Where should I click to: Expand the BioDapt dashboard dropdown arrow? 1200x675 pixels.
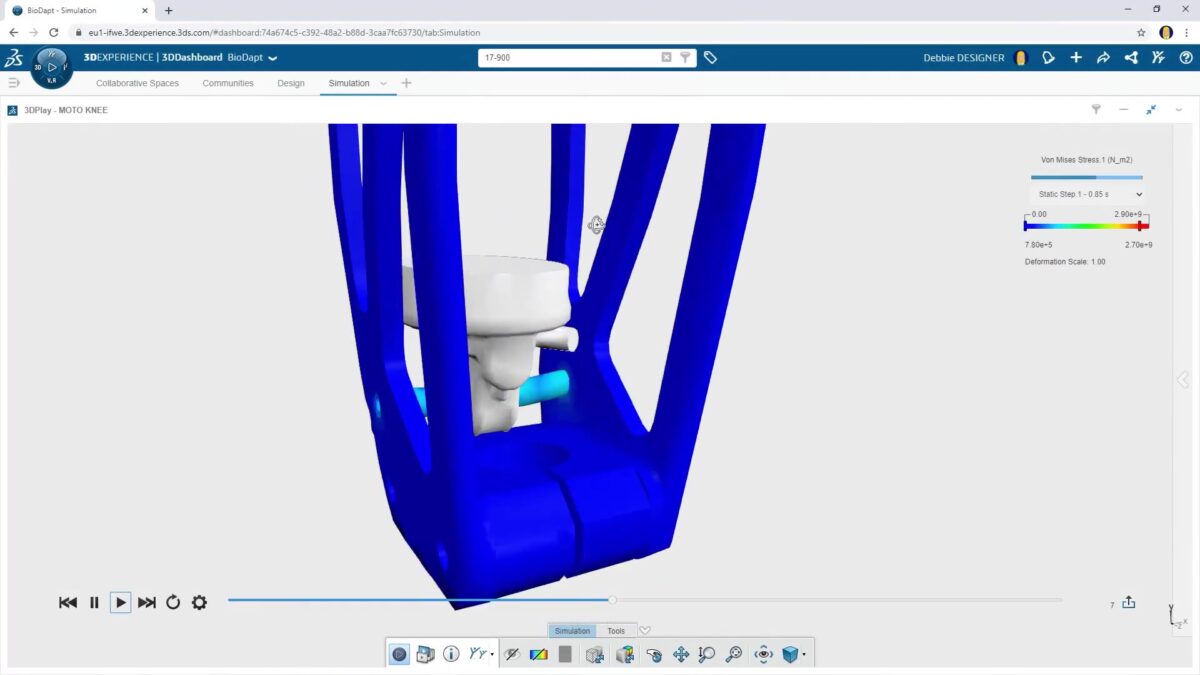[x=273, y=58]
